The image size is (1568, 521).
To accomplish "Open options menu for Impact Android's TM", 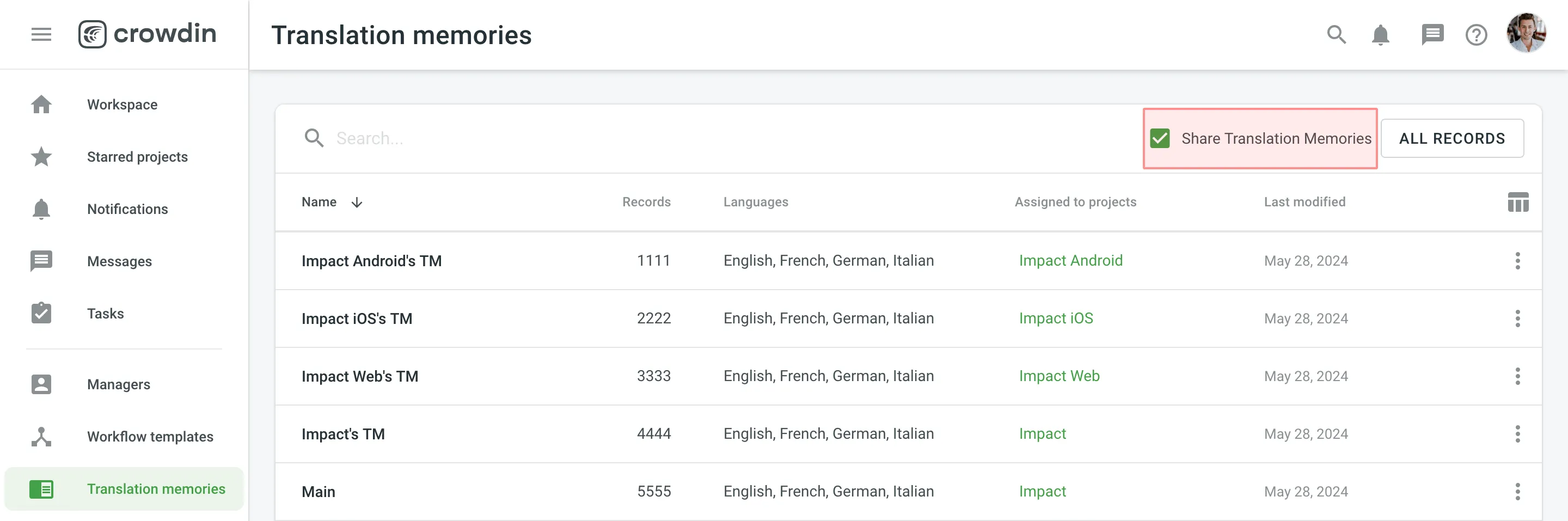I will (x=1517, y=260).
